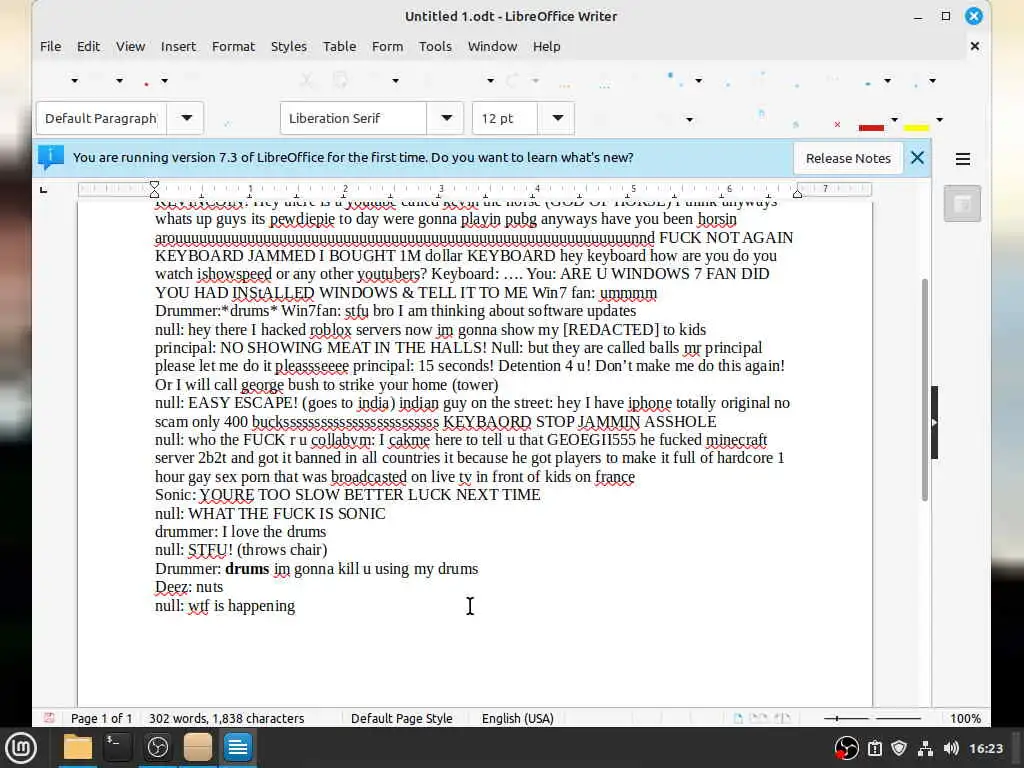Open the View menu
Image resolution: width=1024 pixels, height=768 pixels.
click(130, 46)
